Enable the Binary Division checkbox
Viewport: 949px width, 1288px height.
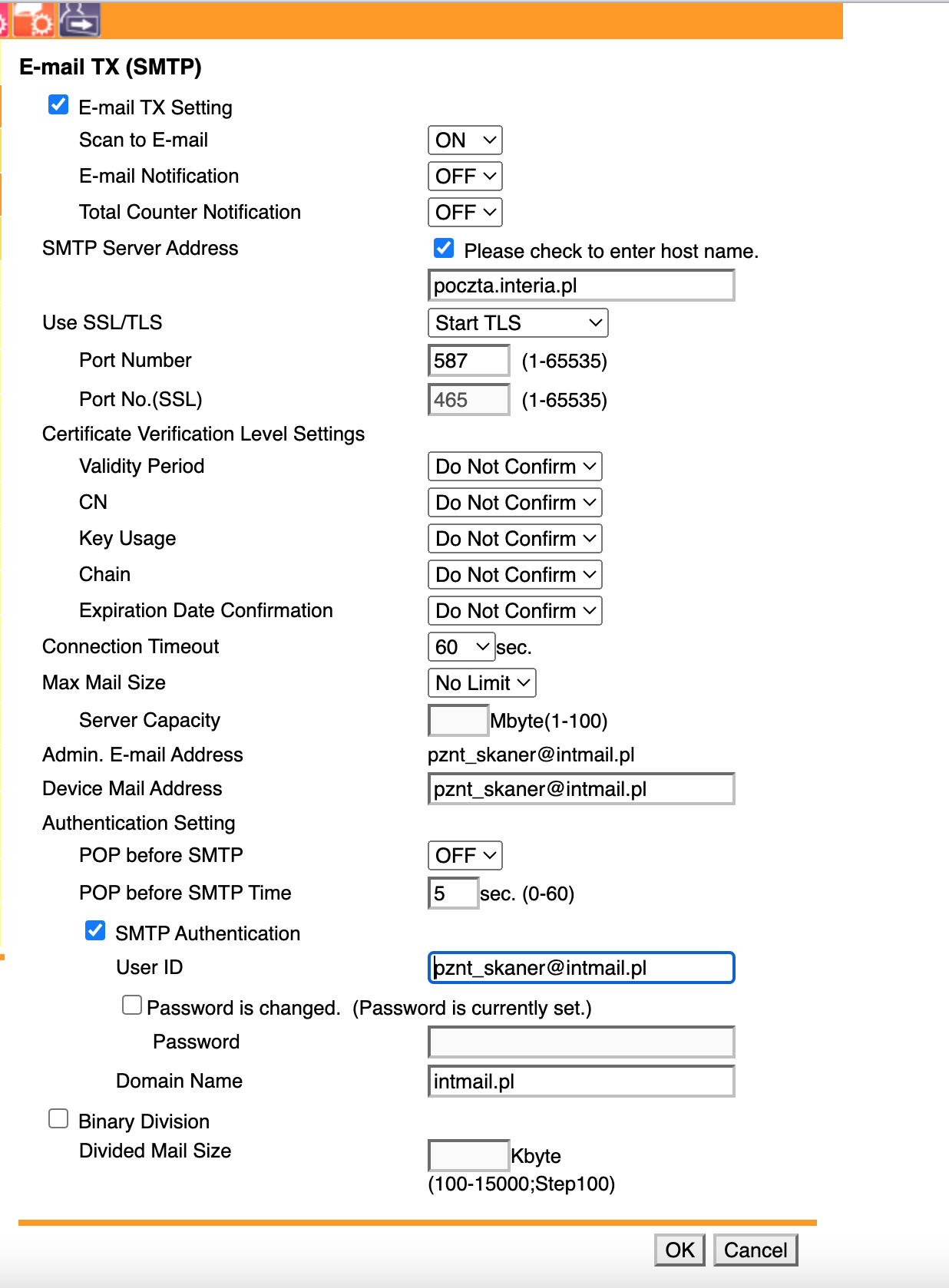tap(58, 1119)
